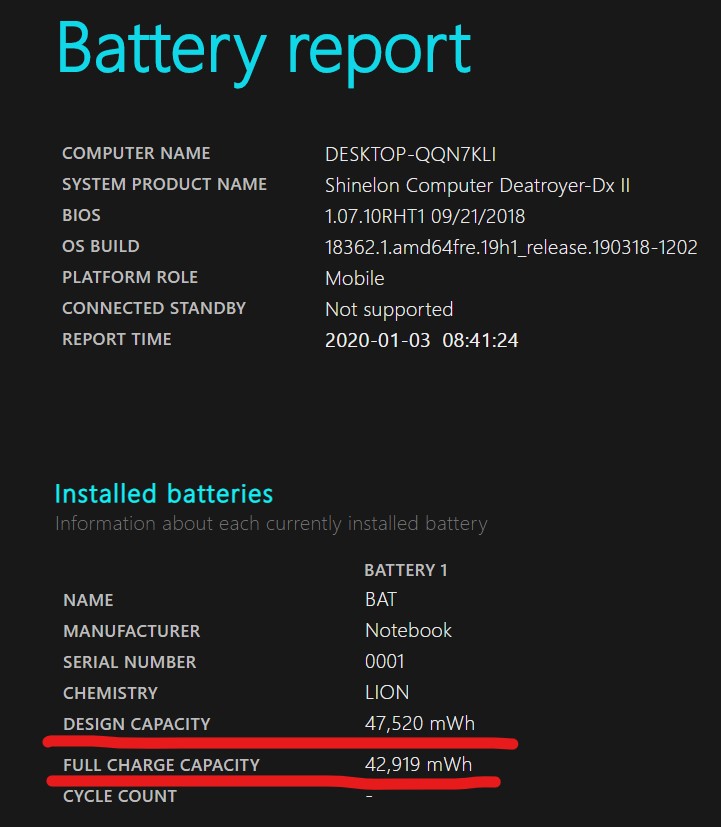Click the DESKTOP-QQN7KLI computer name value
This screenshot has height=827, width=721.
pos(410,154)
